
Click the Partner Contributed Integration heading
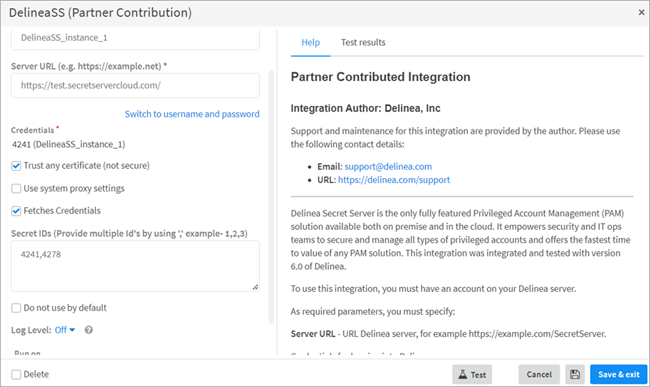pyautogui.click(x=381, y=77)
